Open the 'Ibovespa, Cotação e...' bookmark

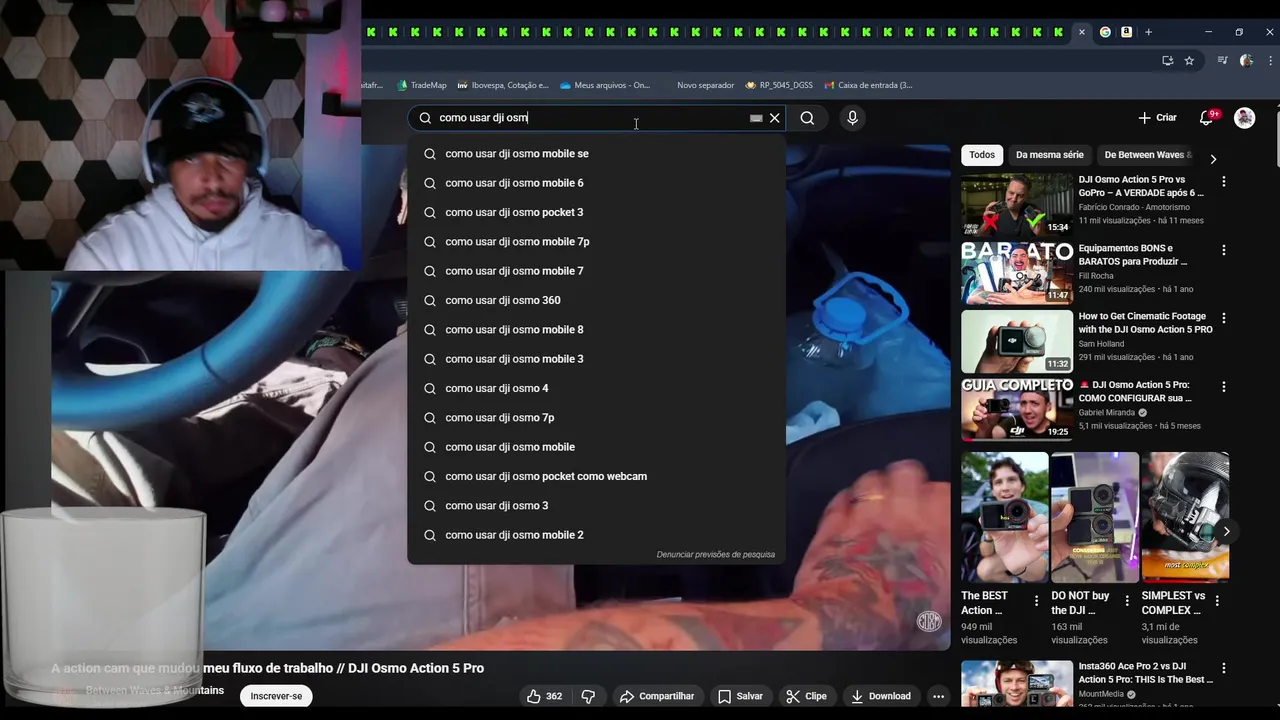tap(502, 85)
